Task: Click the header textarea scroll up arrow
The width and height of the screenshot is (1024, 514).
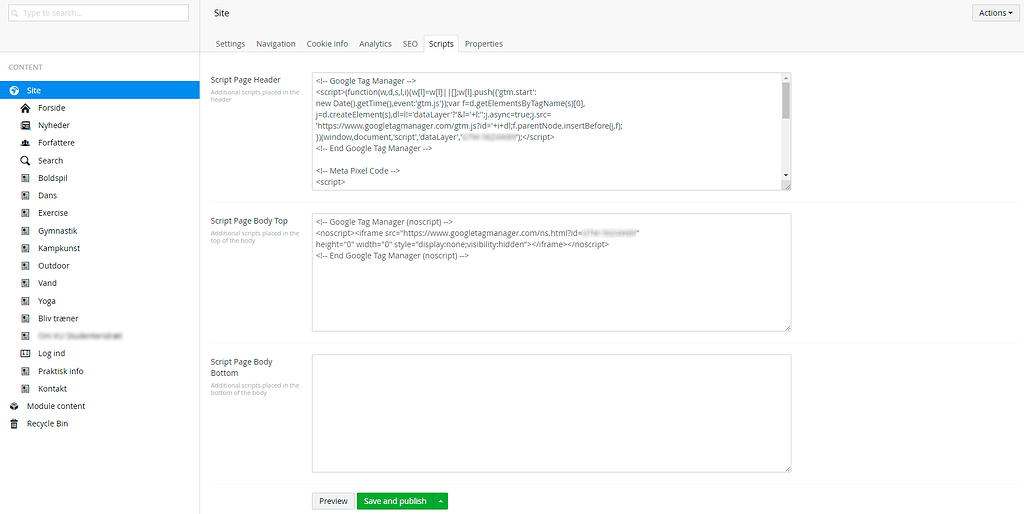Action: coord(786,77)
